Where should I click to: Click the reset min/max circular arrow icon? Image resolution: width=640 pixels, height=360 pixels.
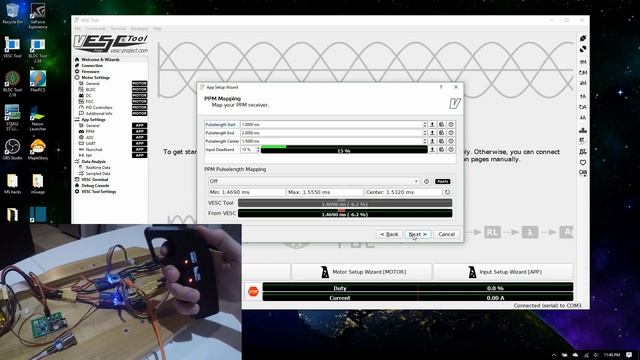[448, 192]
